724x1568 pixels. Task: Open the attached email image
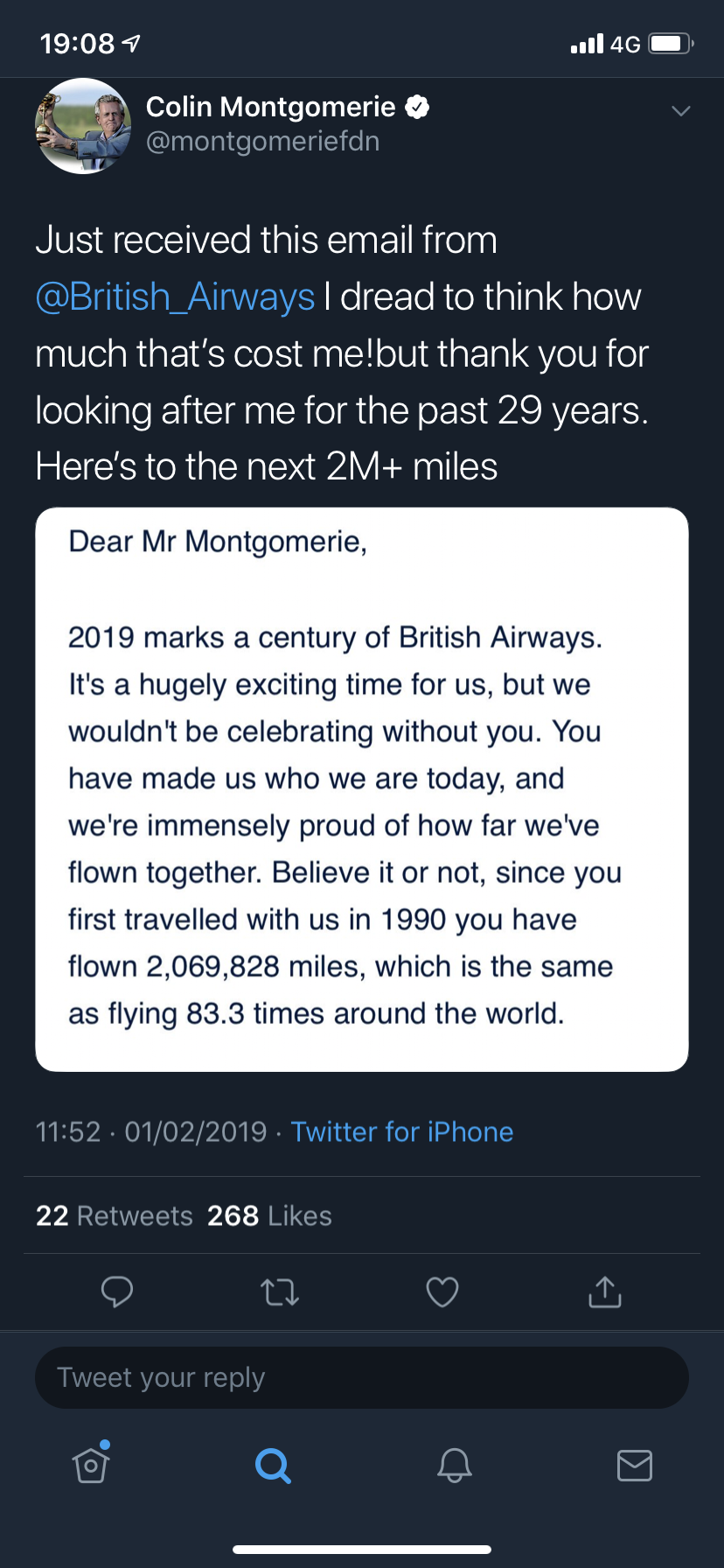[x=362, y=789]
